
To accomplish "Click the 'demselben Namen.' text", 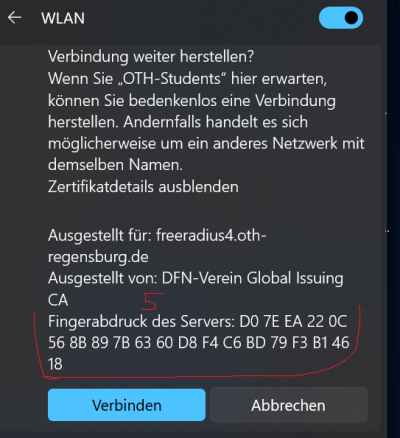I will 115,165.
